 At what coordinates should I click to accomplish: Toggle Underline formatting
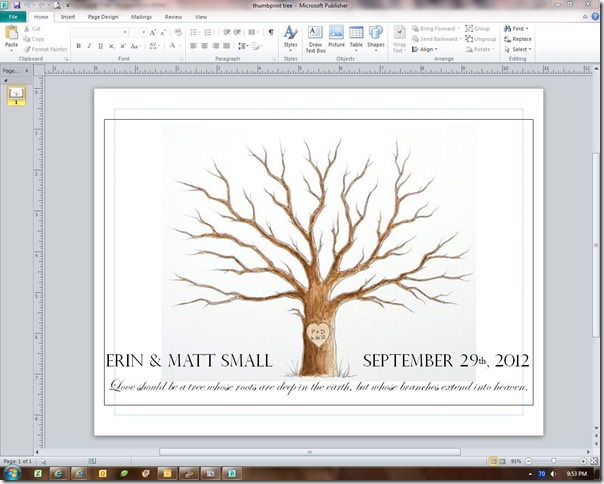pos(101,46)
